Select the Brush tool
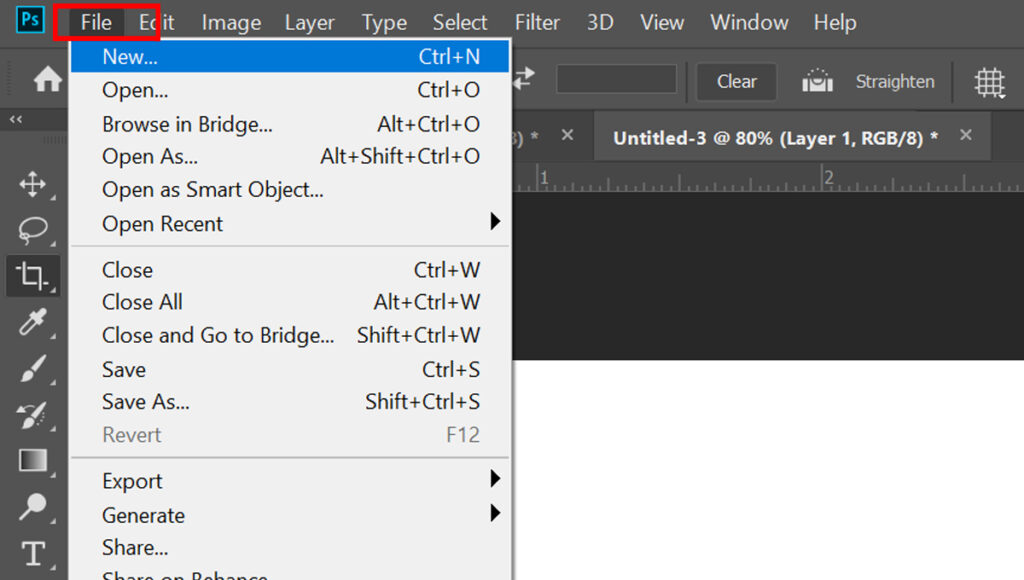Image resolution: width=1024 pixels, height=580 pixels. [x=33, y=368]
